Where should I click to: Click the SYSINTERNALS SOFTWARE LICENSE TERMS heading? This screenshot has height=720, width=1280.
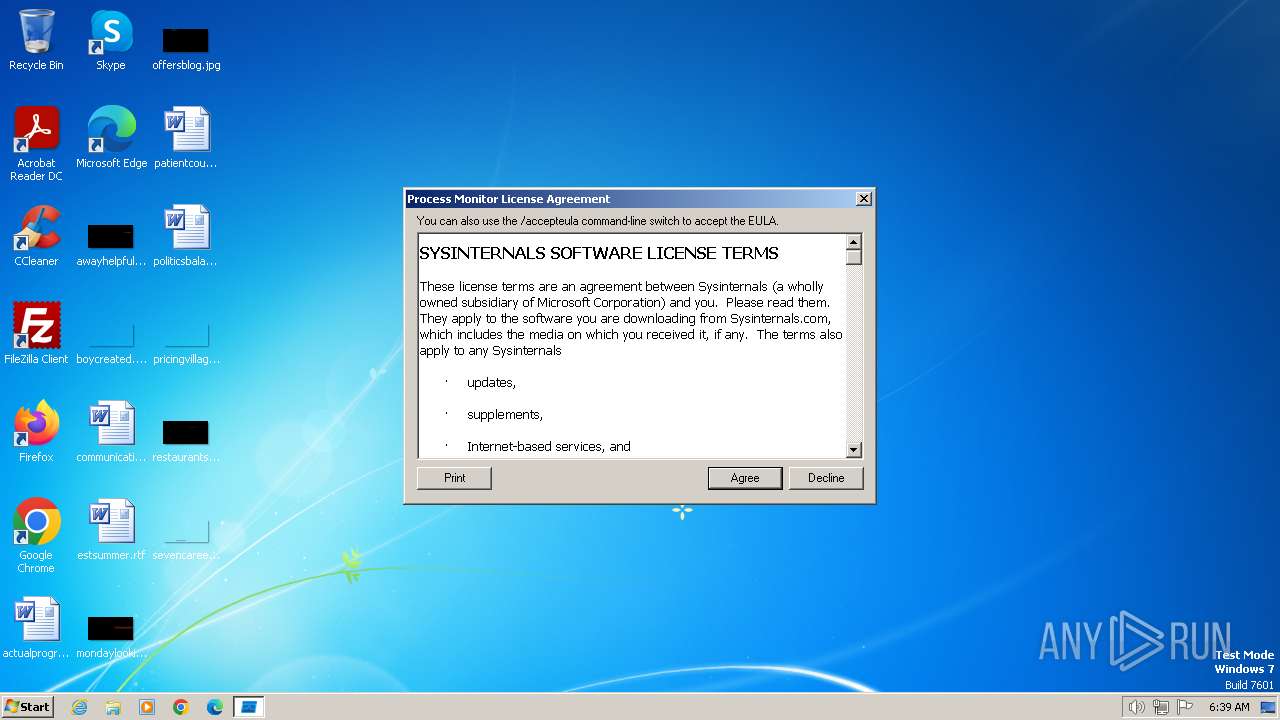pos(599,253)
